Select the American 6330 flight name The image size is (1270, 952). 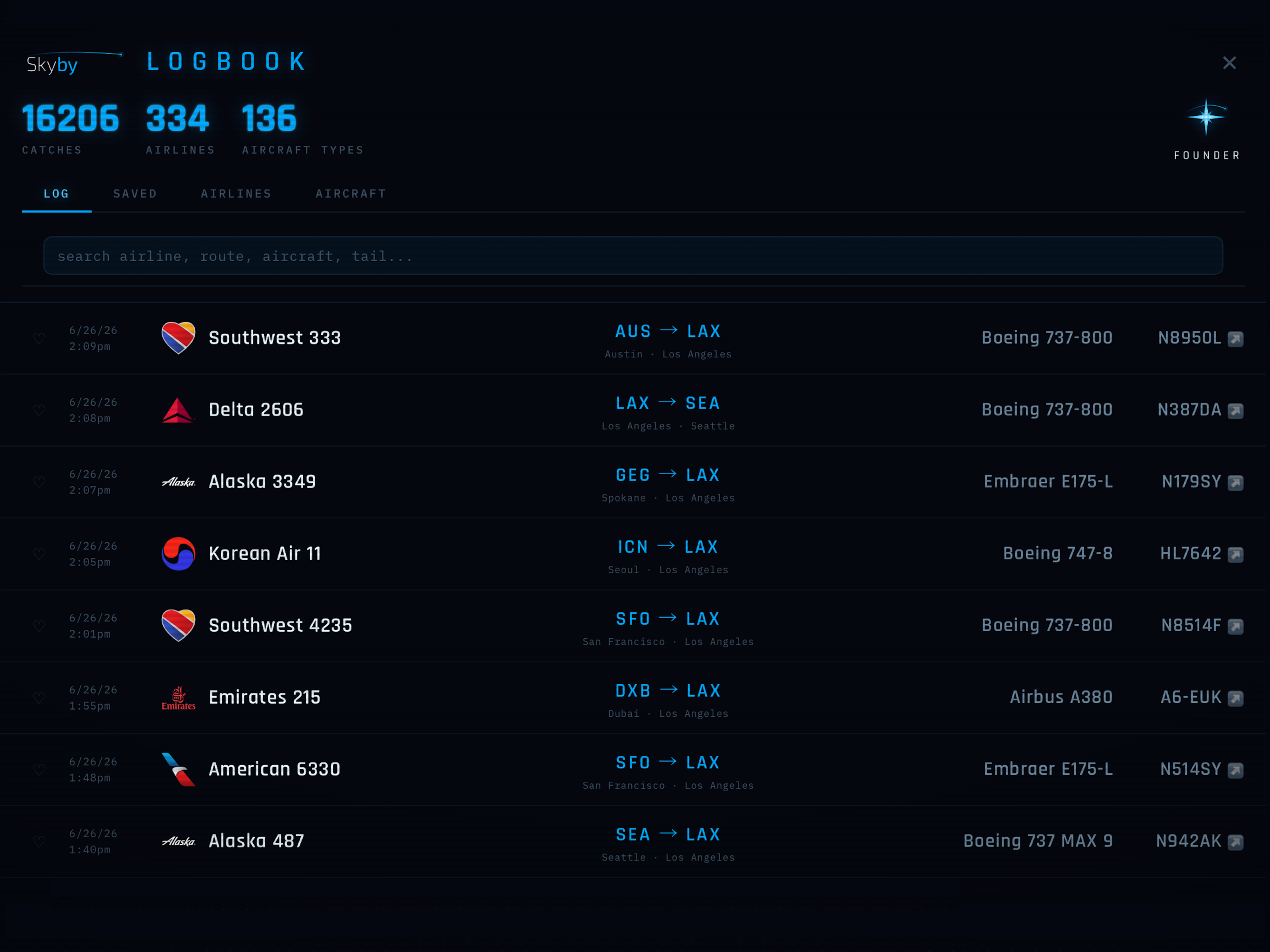coord(274,769)
